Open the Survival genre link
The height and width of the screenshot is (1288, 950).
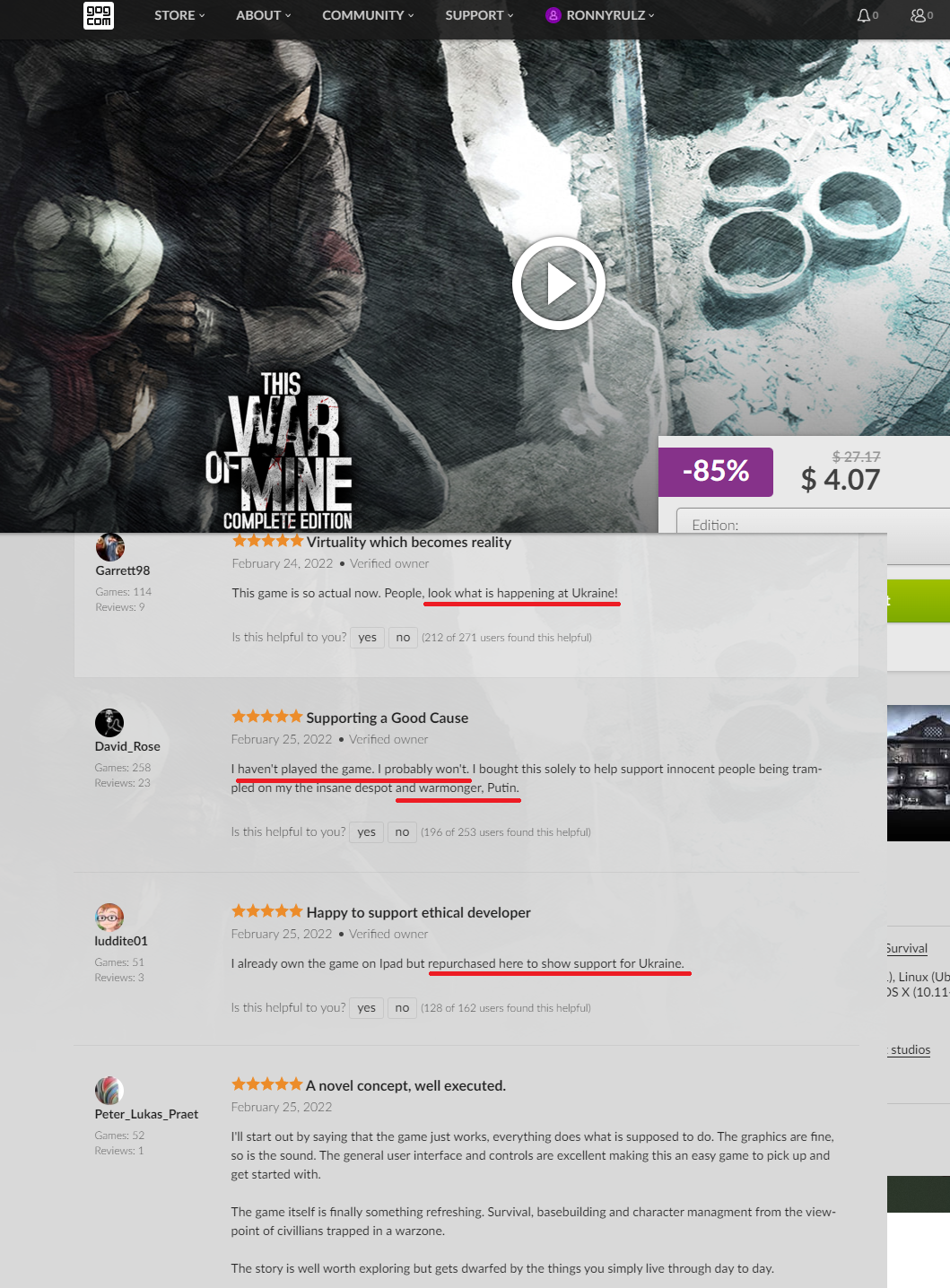907,948
